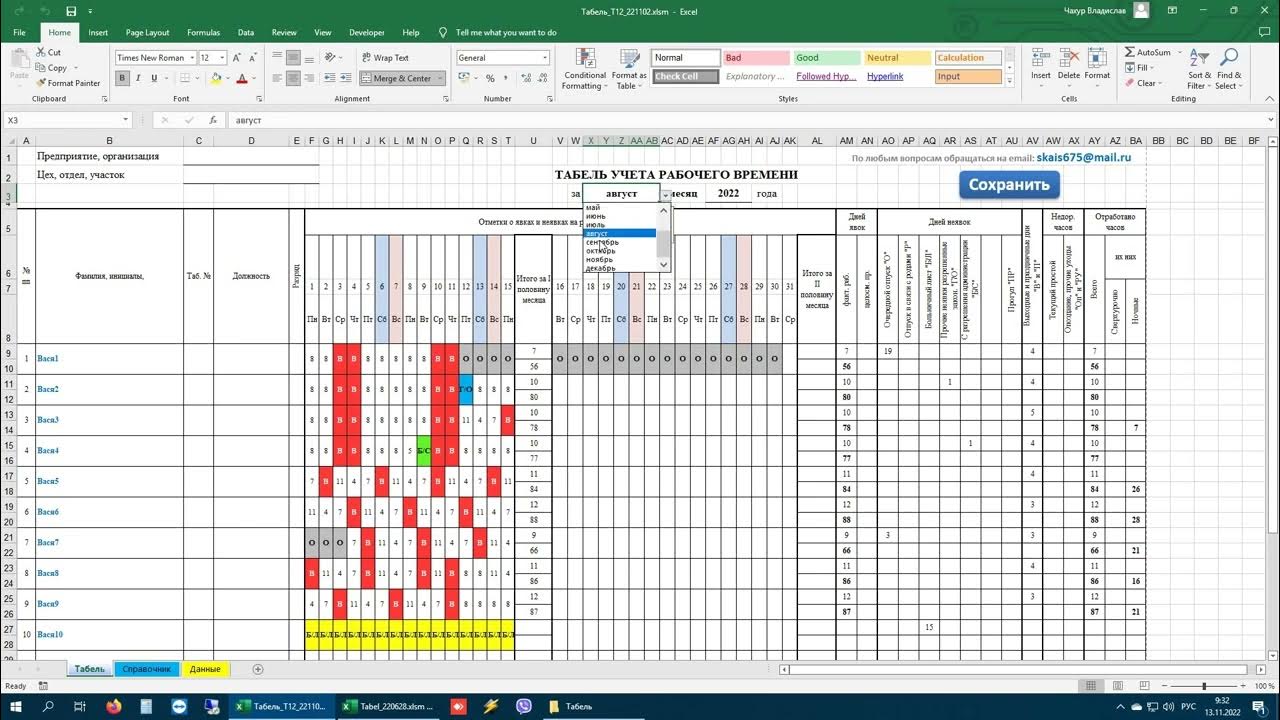Open Firefox from the taskbar
Viewport: 1280px width, 720px height.
(x=114, y=706)
